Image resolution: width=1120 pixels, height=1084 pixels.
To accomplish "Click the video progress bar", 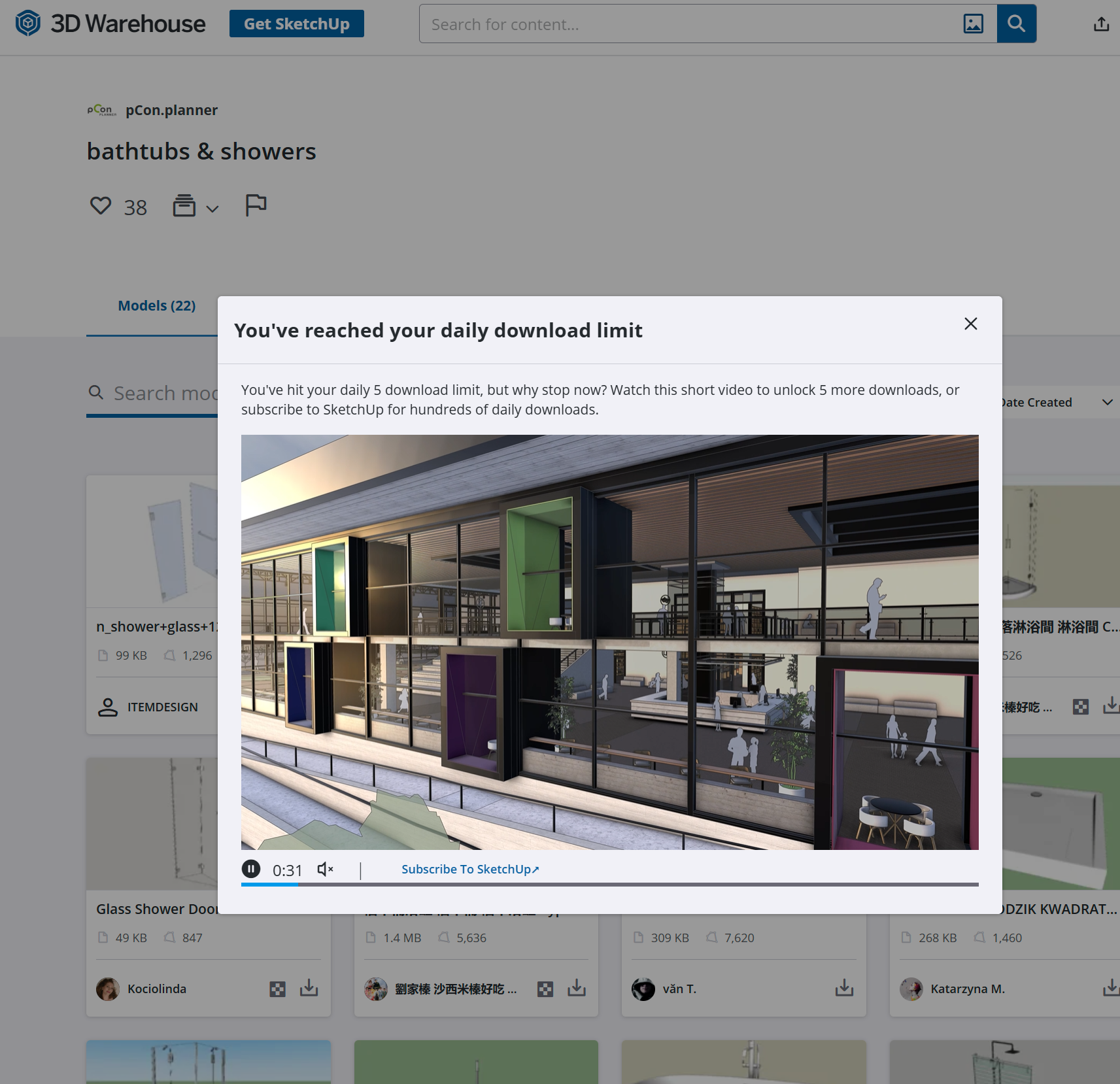I will pyautogui.click(x=609, y=884).
